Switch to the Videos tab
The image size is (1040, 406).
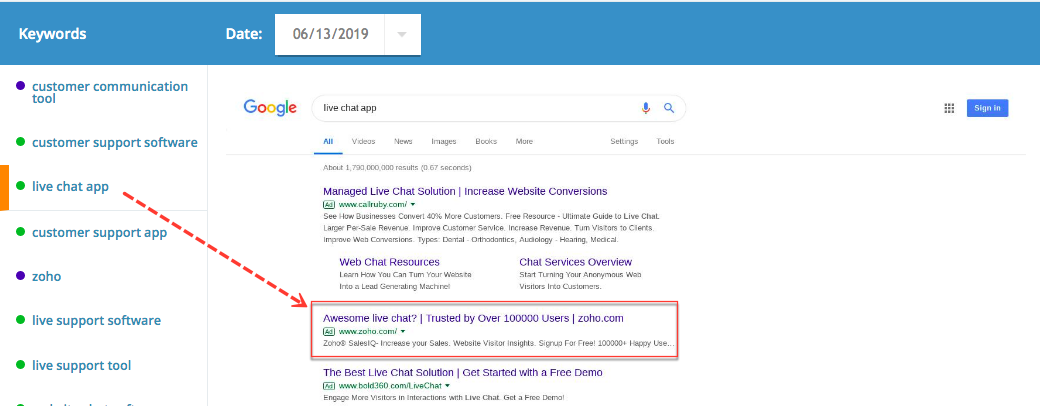coord(363,141)
